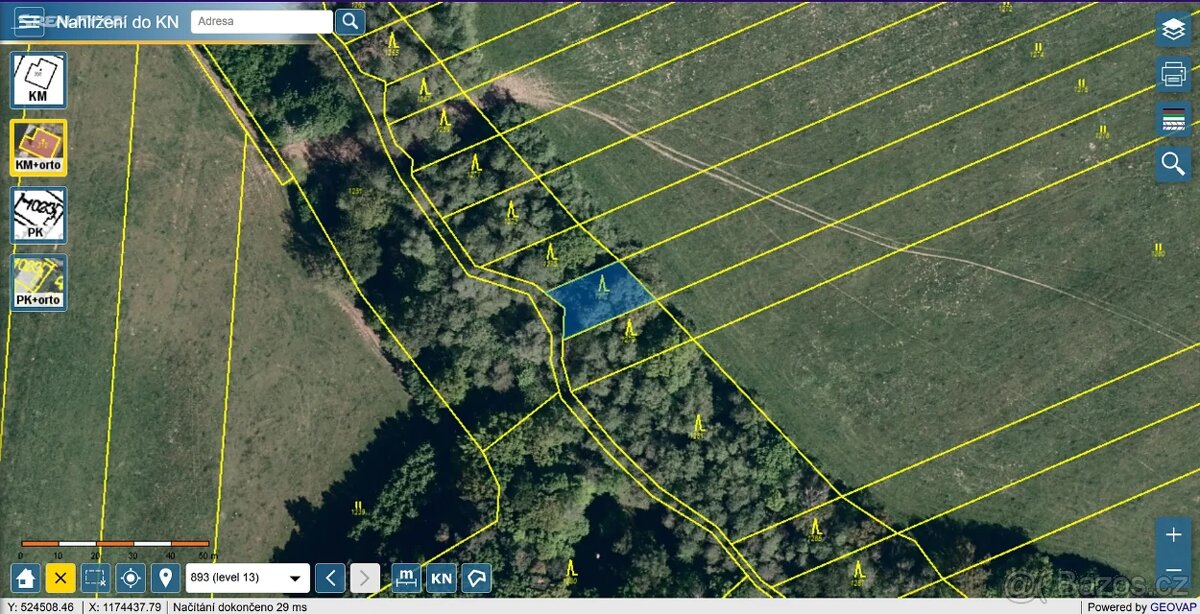Click the Nahlížení do KN title
Viewport: 1200px width, 614px height.
tap(117, 21)
